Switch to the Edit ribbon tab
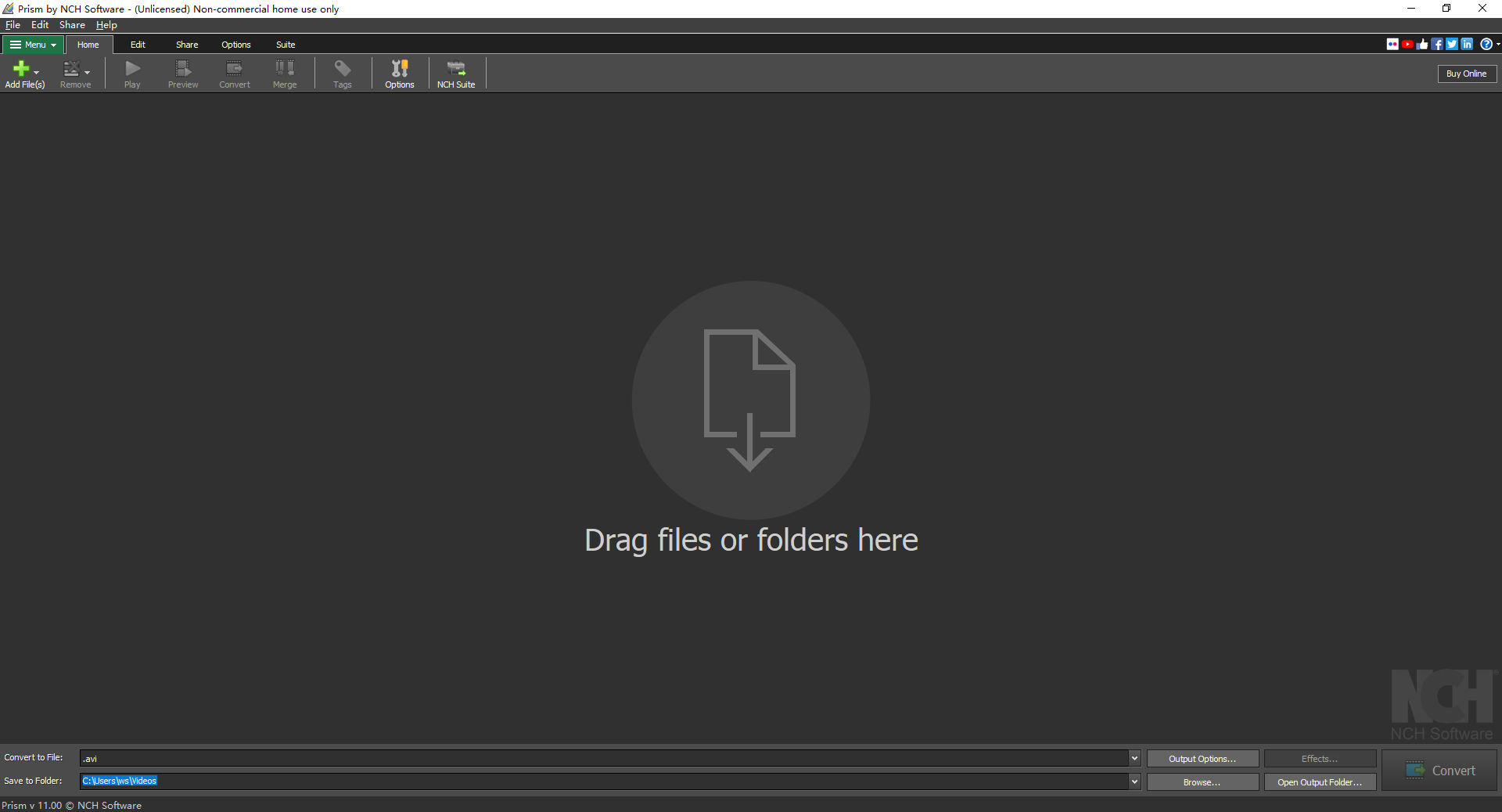This screenshot has height=812, width=1502. [138, 45]
